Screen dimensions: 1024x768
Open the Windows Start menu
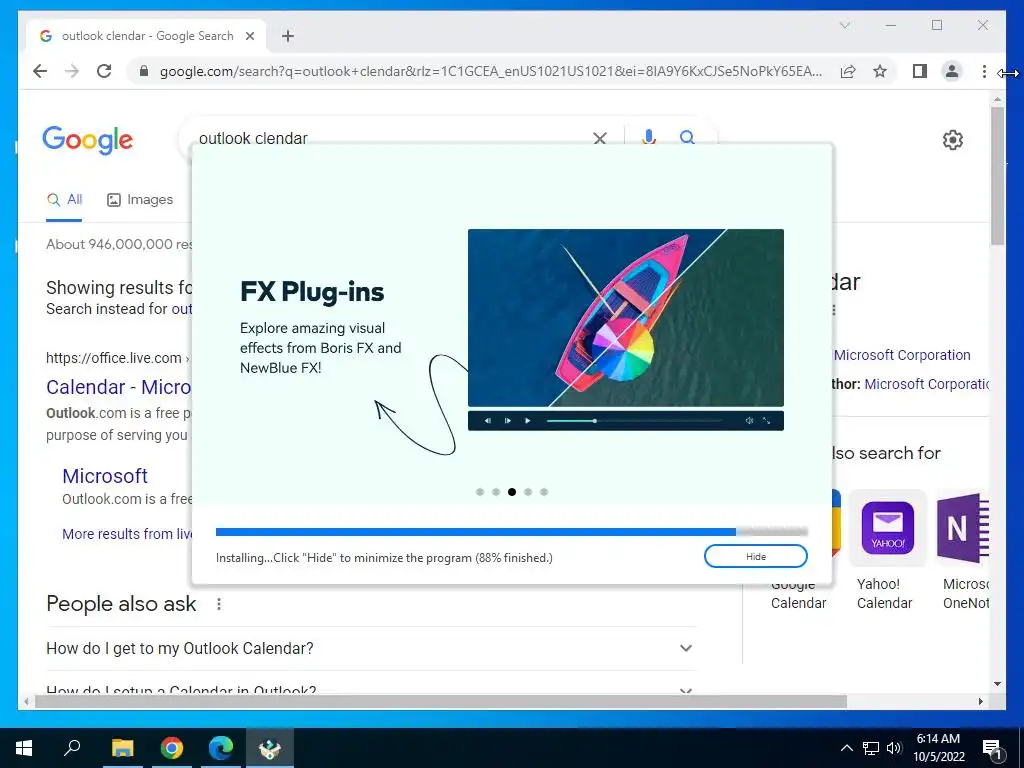(24, 748)
